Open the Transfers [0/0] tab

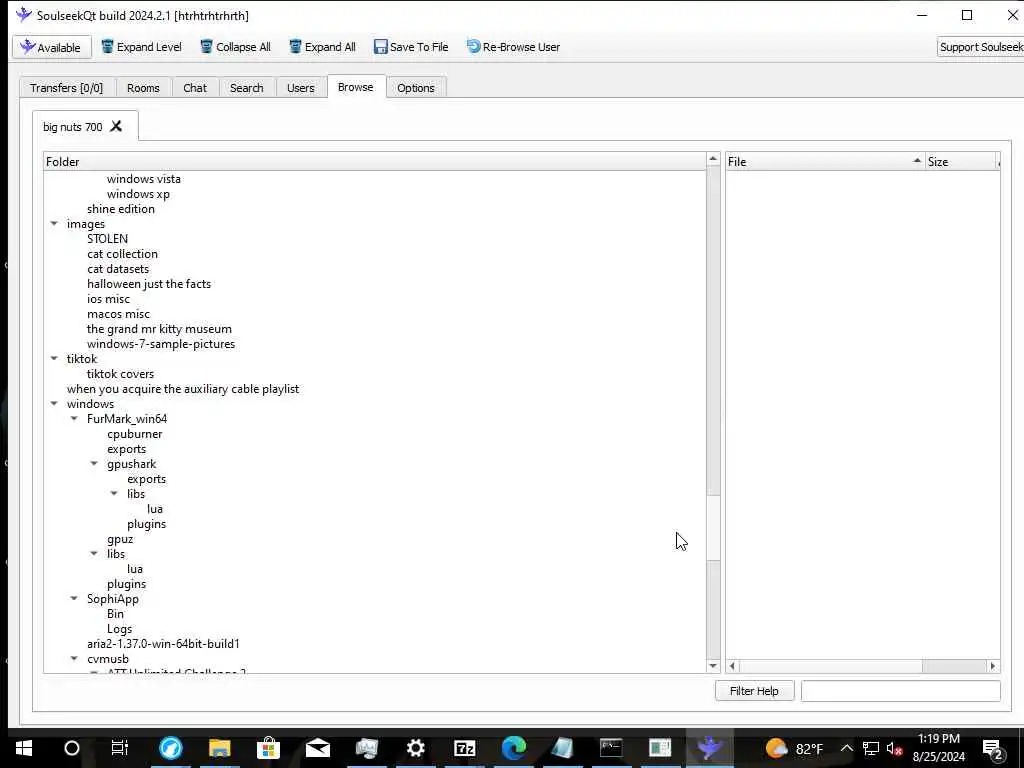(x=67, y=88)
